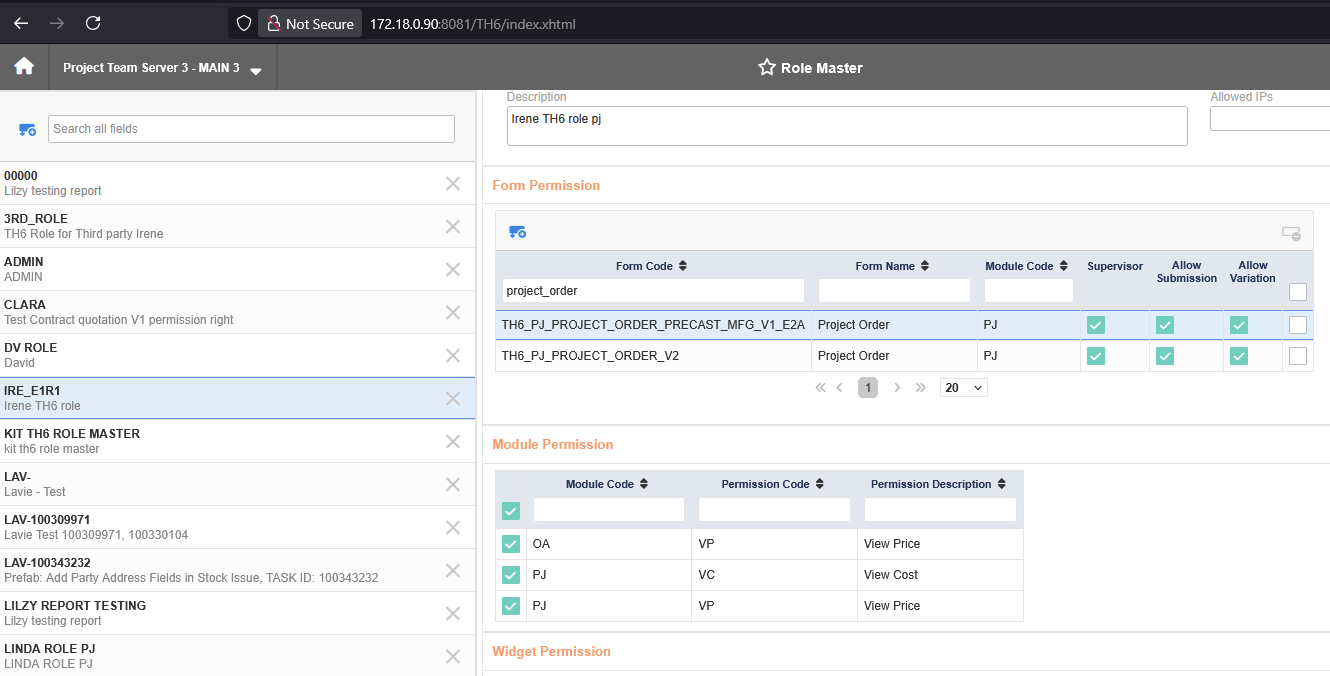
Task: Click add new role icon beside search
Action: tap(27, 129)
